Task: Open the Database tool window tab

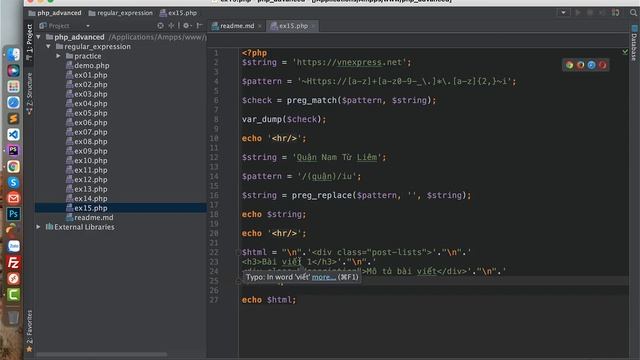Action: coord(634,44)
